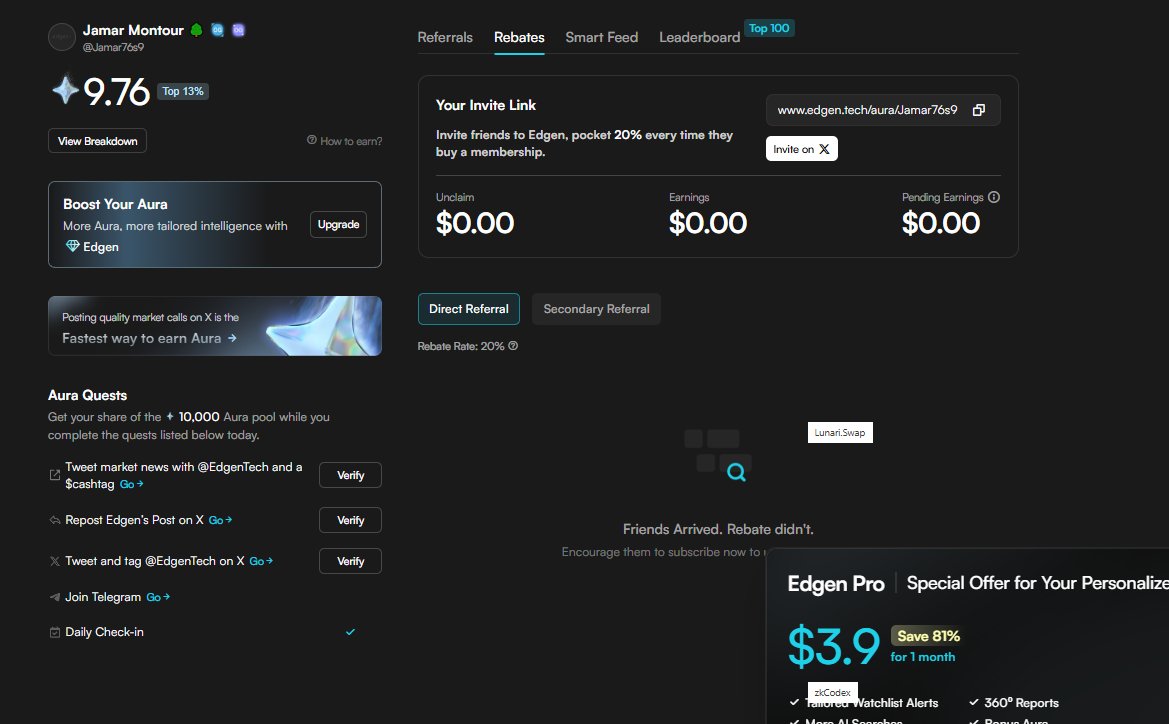Click the Invite on X button
1169x724 pixels.
(x=801, y=148)
